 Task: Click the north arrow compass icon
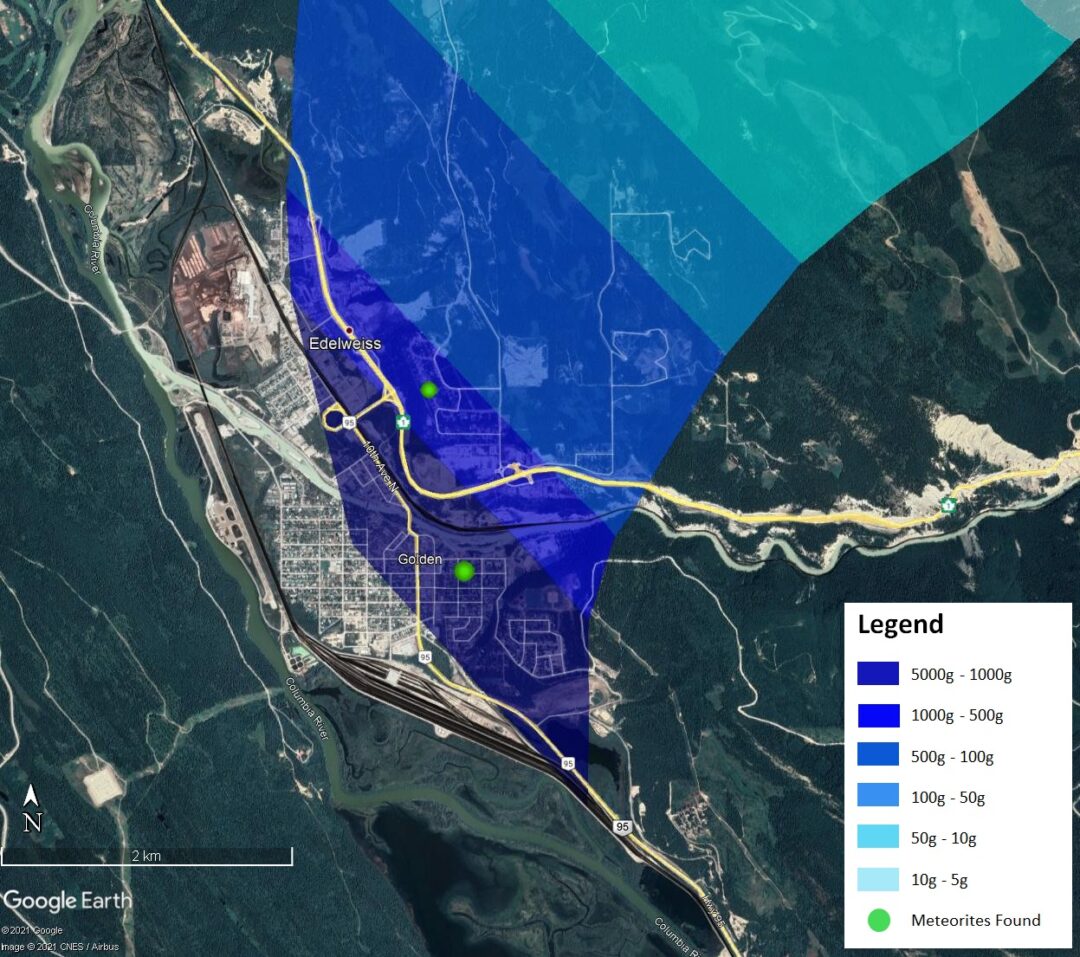pyautogui.click(x=32, y=809)
